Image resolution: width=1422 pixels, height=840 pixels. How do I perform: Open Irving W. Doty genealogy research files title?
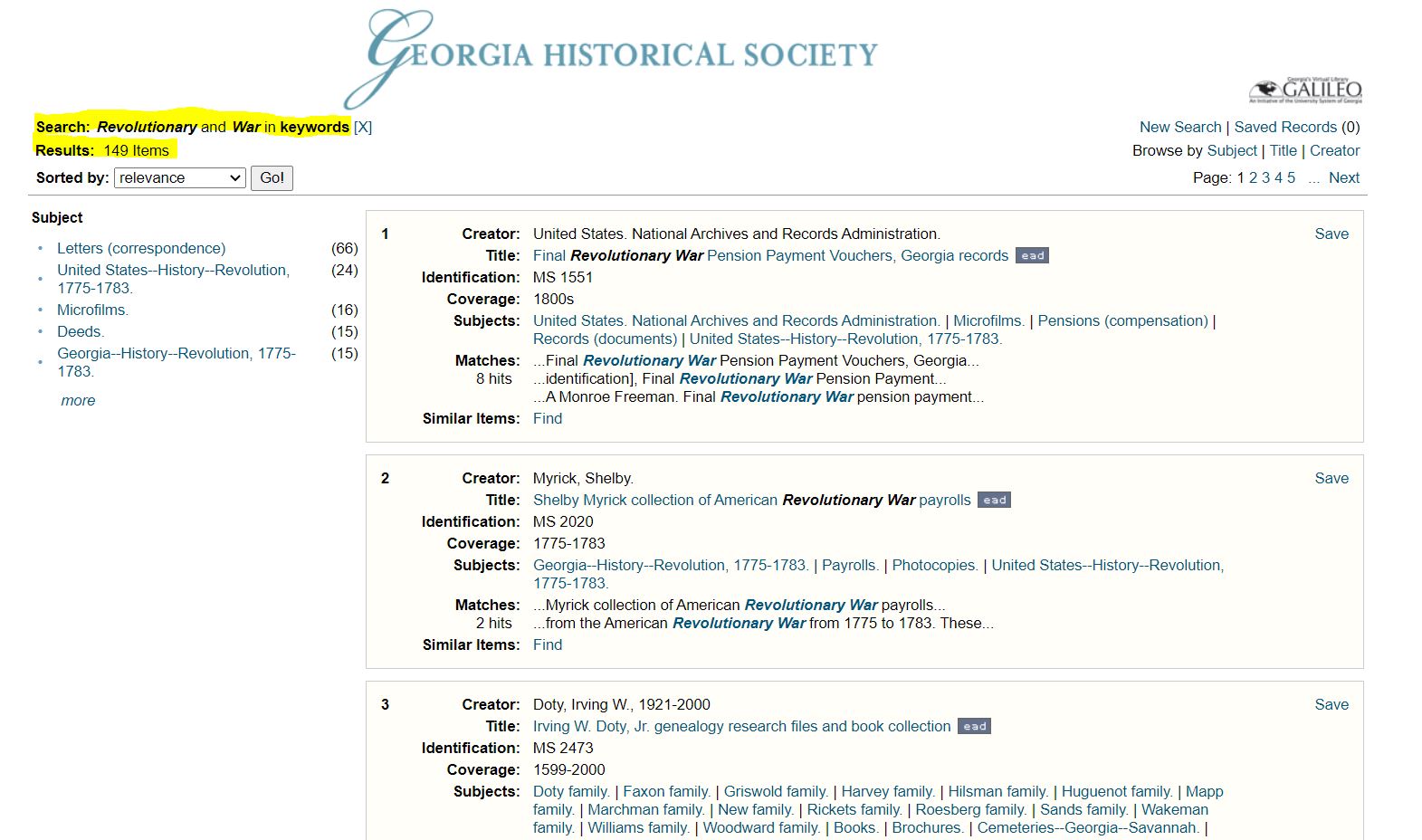[741, 726]
